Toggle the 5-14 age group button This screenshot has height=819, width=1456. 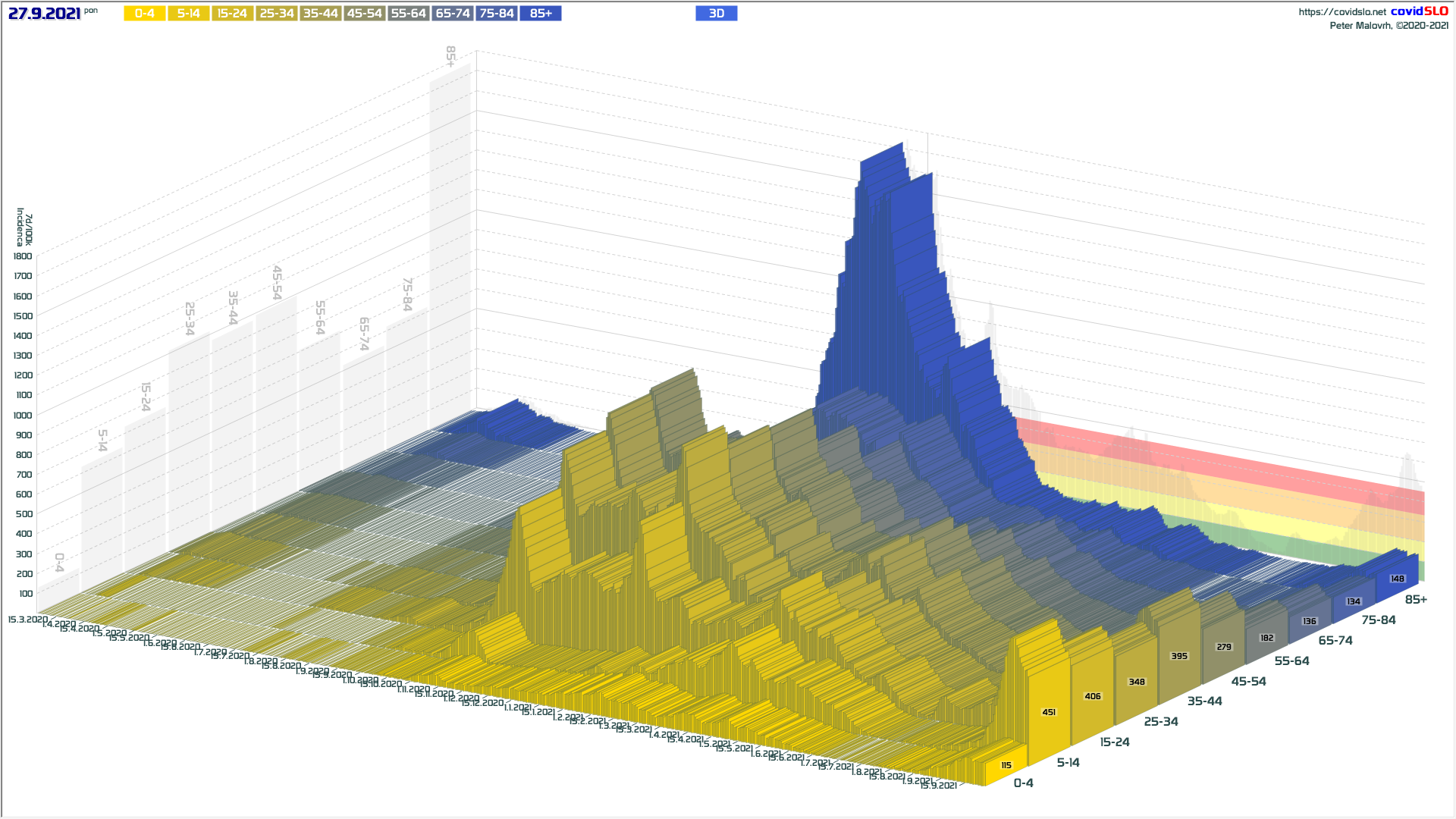188,14
